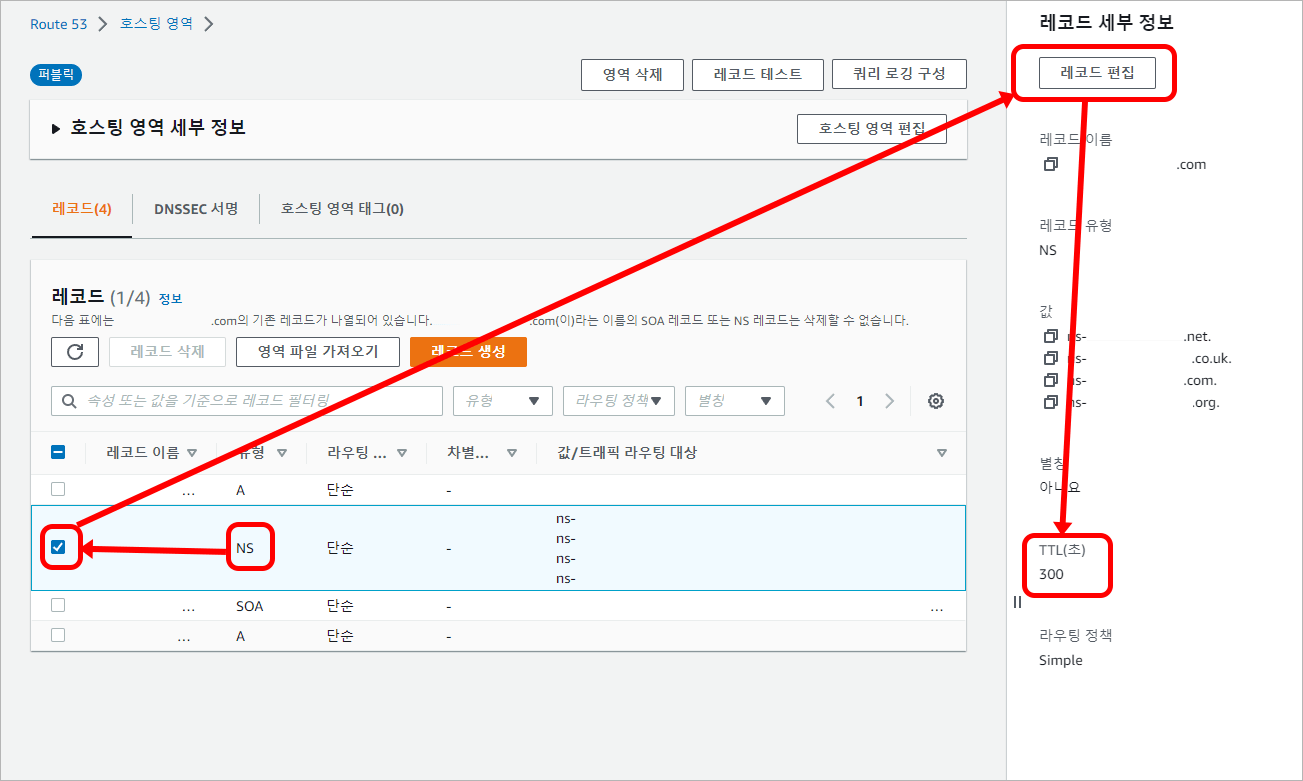Viewport: 1303px width, 781px height.
Task: Click the TTL value 300
Action: click(x=1051, y=575)
